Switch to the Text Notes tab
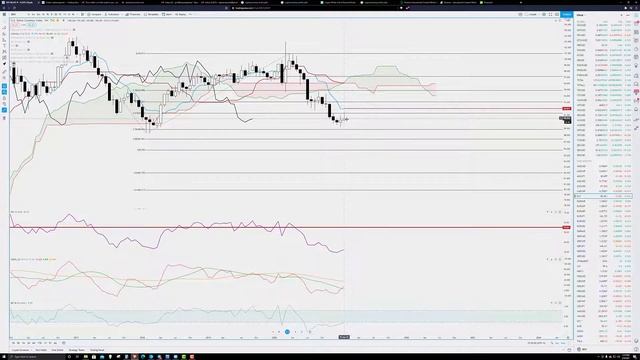The height and width of the screenshot is (360, 640). (x=41, y=350)
